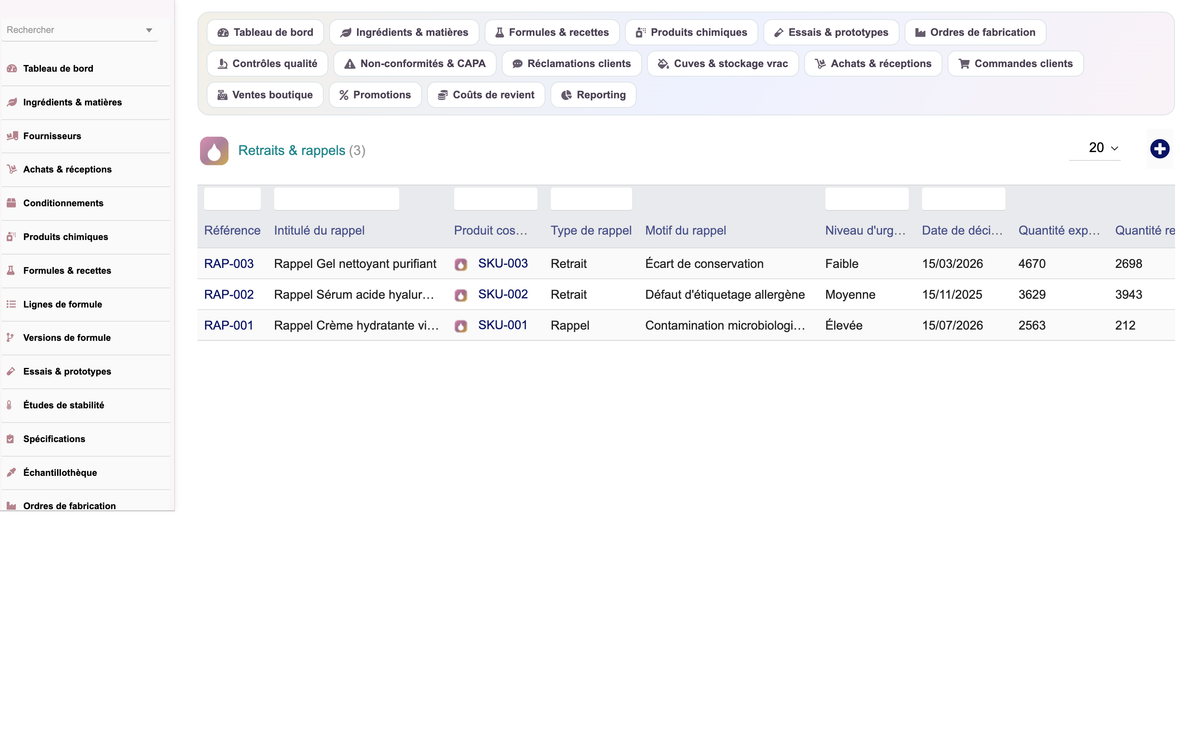
Task: Click the Lignes de formule sidebar list icon
Action: pyautogui.click(x=12, y=304)
